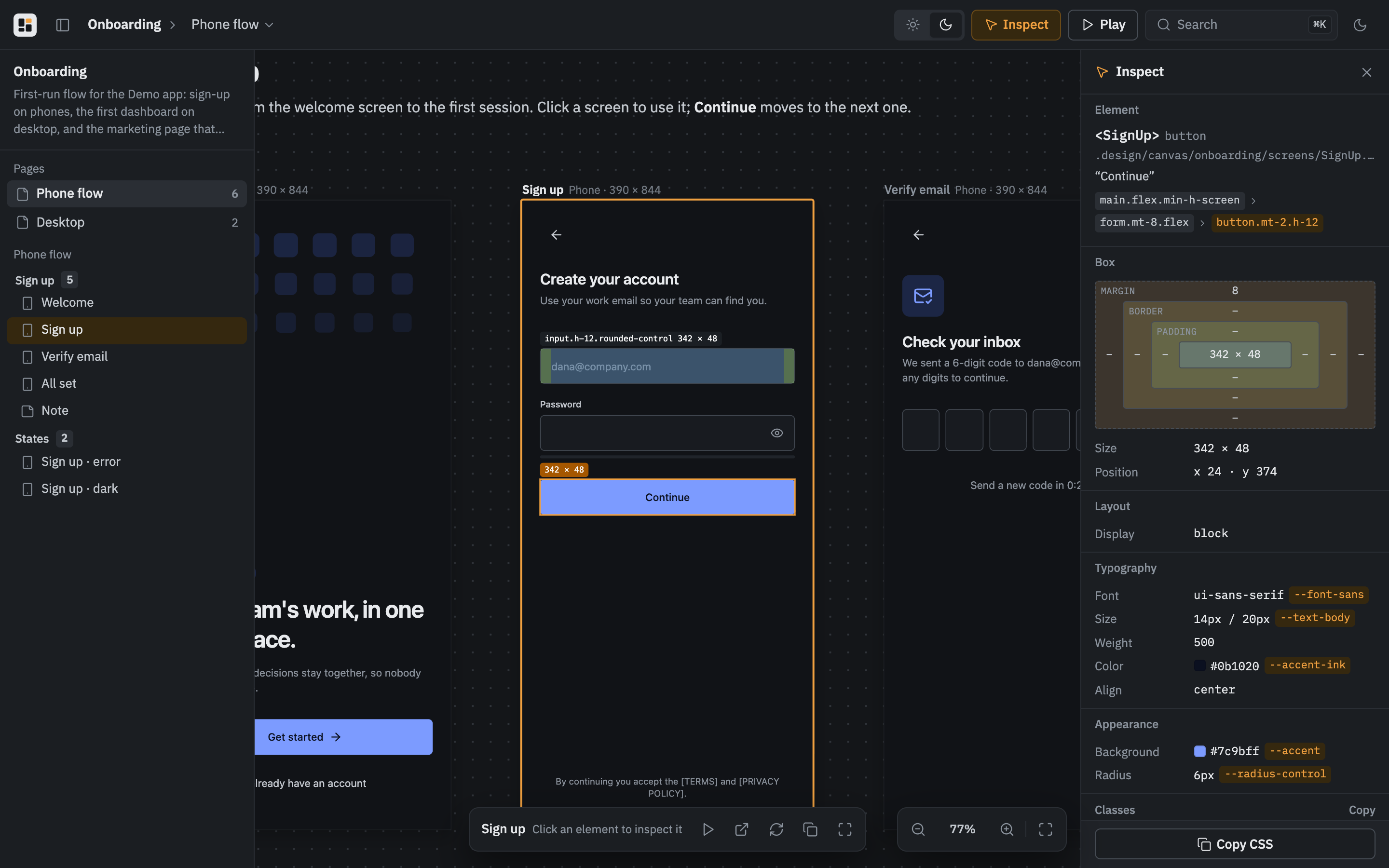Open the Phone flow page dropdown

click(232, 25)
